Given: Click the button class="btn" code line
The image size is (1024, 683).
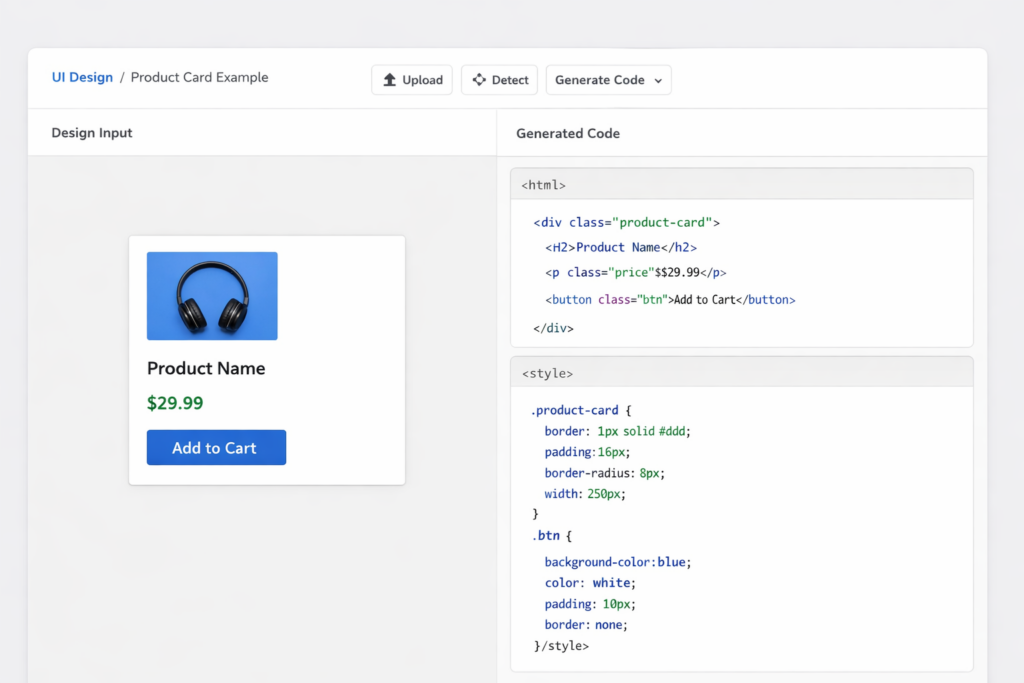Looking at the screenshot, I should 669,299.
